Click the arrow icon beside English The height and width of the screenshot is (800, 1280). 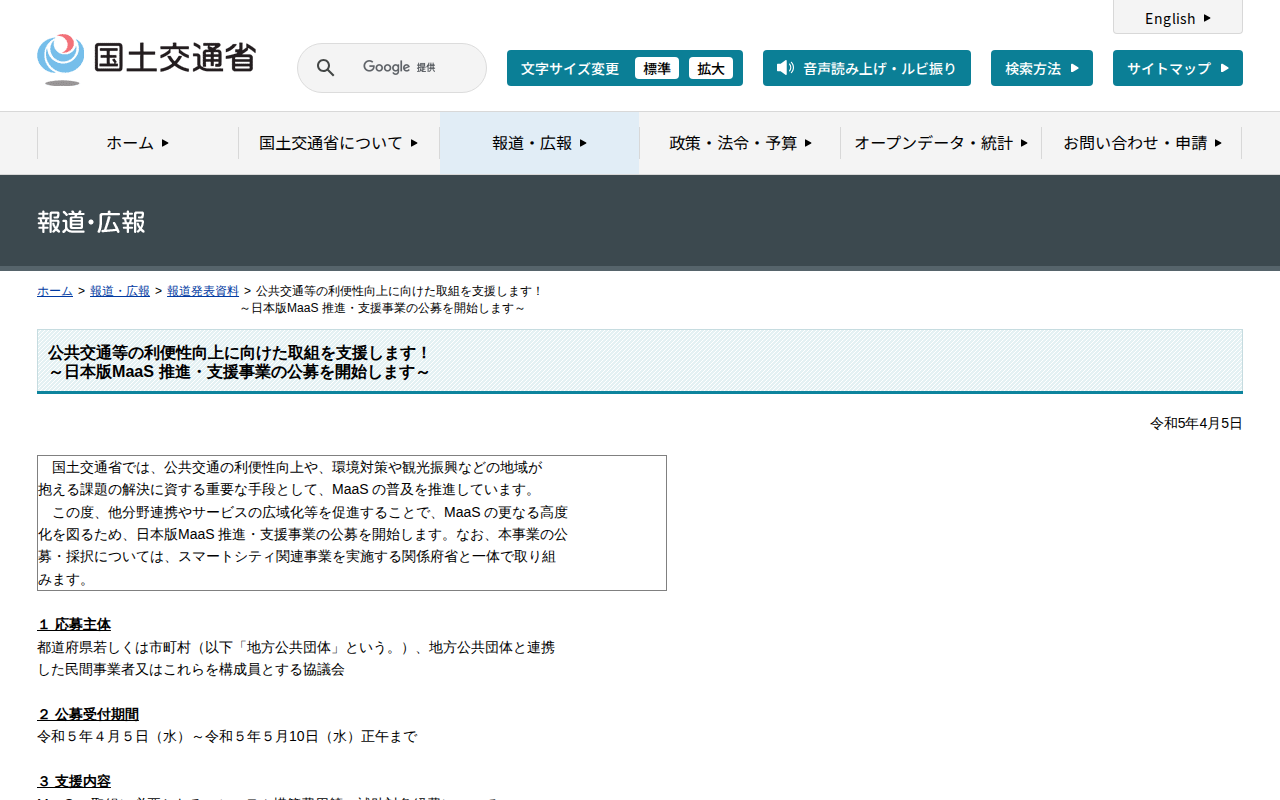pyautogui.click(x=1207, y=18)
